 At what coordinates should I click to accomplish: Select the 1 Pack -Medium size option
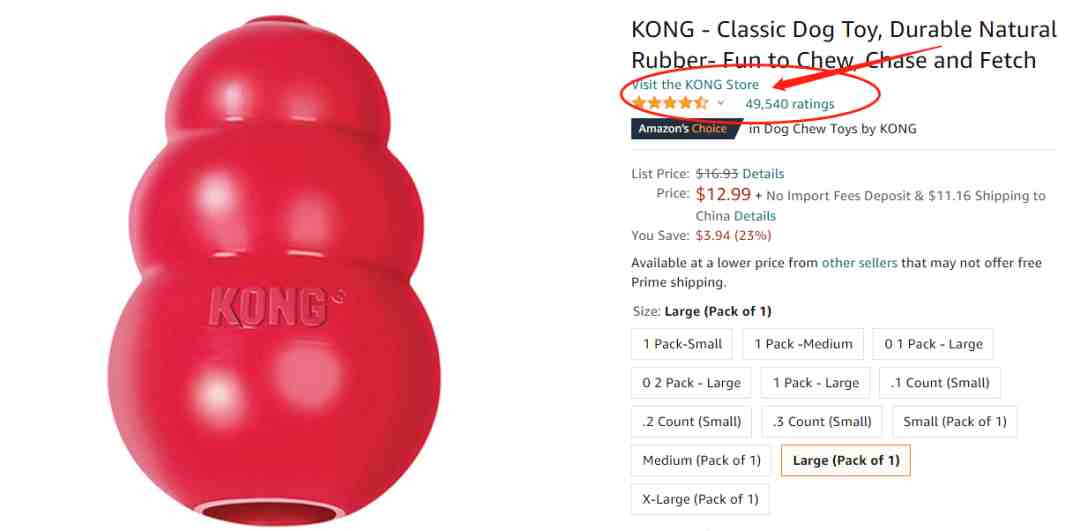tap(803, 344)
